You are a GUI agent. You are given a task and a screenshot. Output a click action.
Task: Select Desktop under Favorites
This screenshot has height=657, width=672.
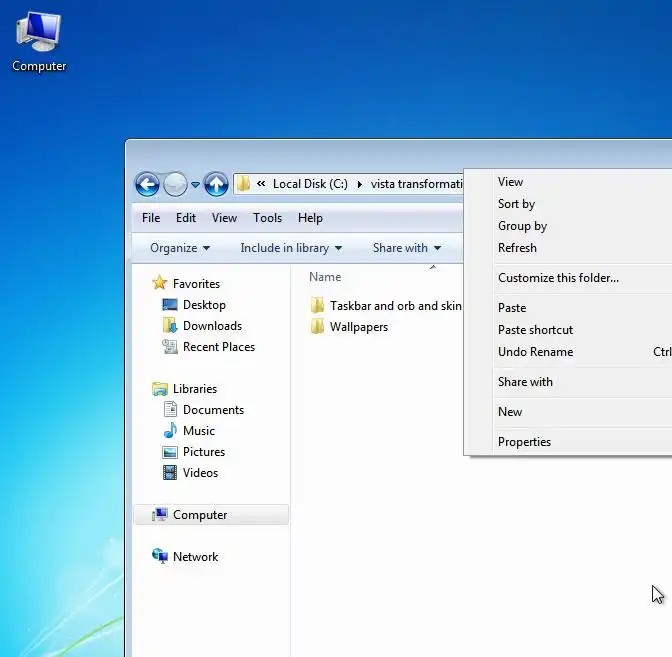[204, 305]
